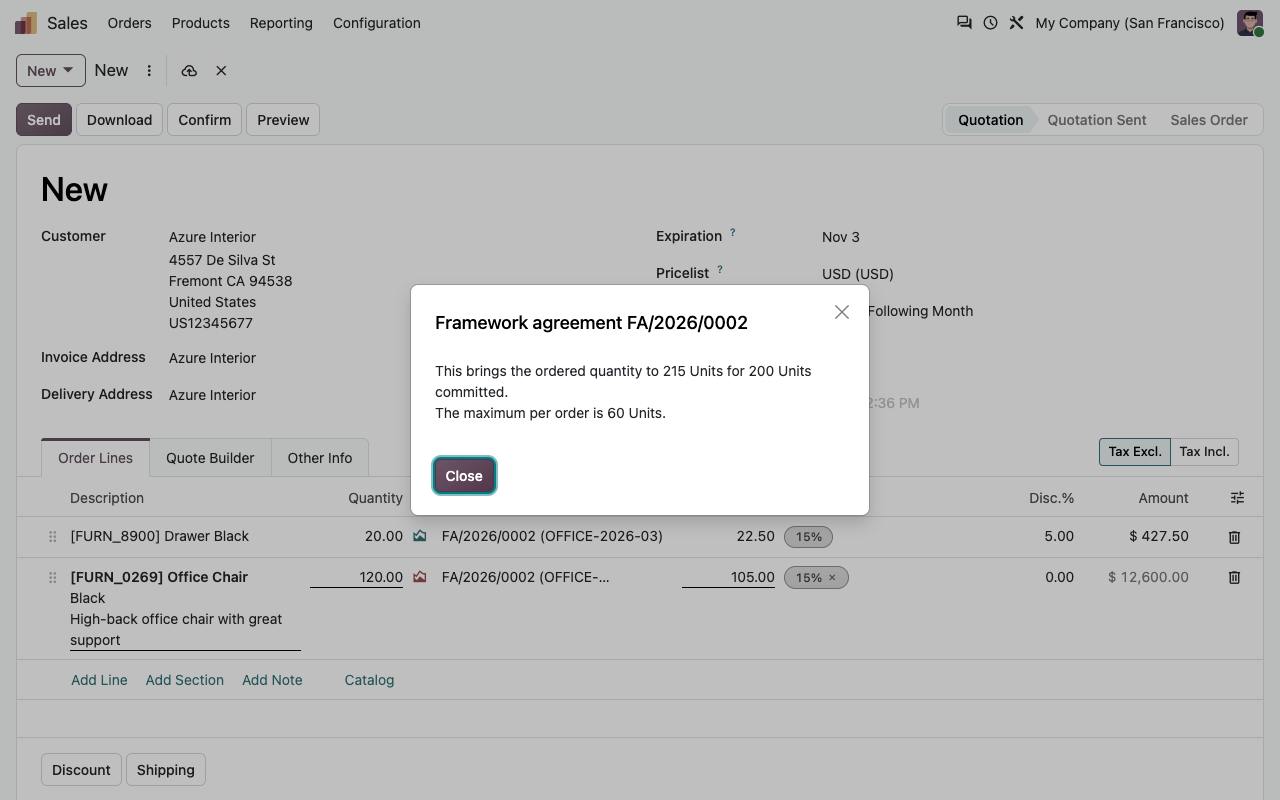Select the Quotation Sent status stage

click(x=1097, y=120)
